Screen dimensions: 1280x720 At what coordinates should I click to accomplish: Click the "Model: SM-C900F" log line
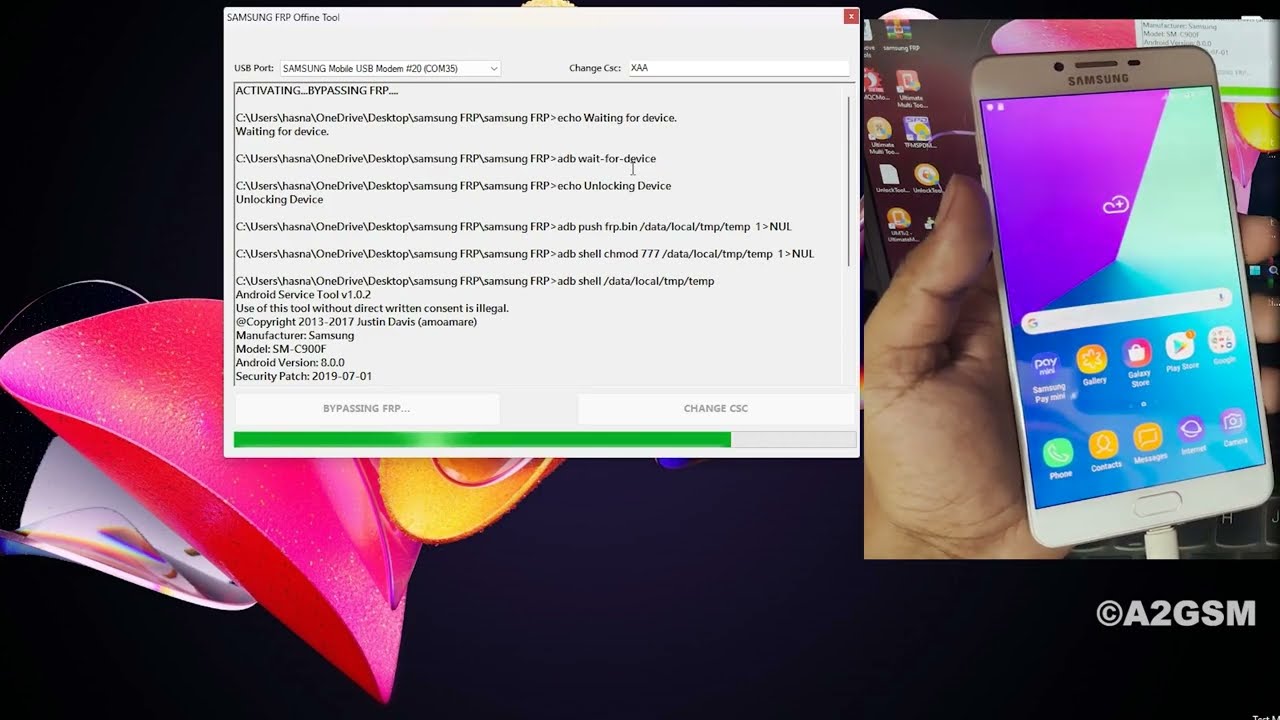pyautogui.click(x=281, y=349)
